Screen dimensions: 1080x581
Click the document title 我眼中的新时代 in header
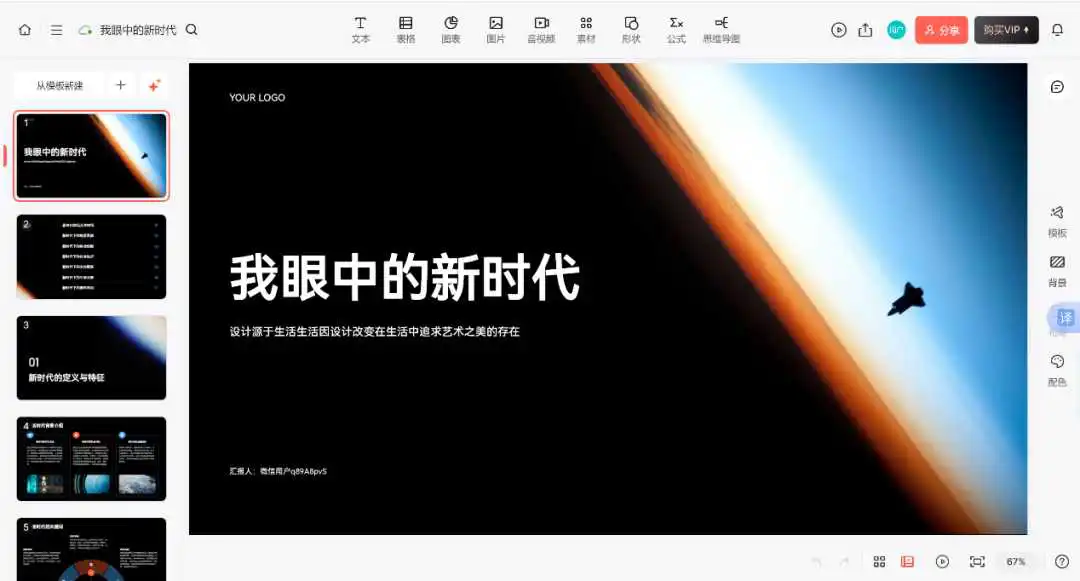point(138,30)
